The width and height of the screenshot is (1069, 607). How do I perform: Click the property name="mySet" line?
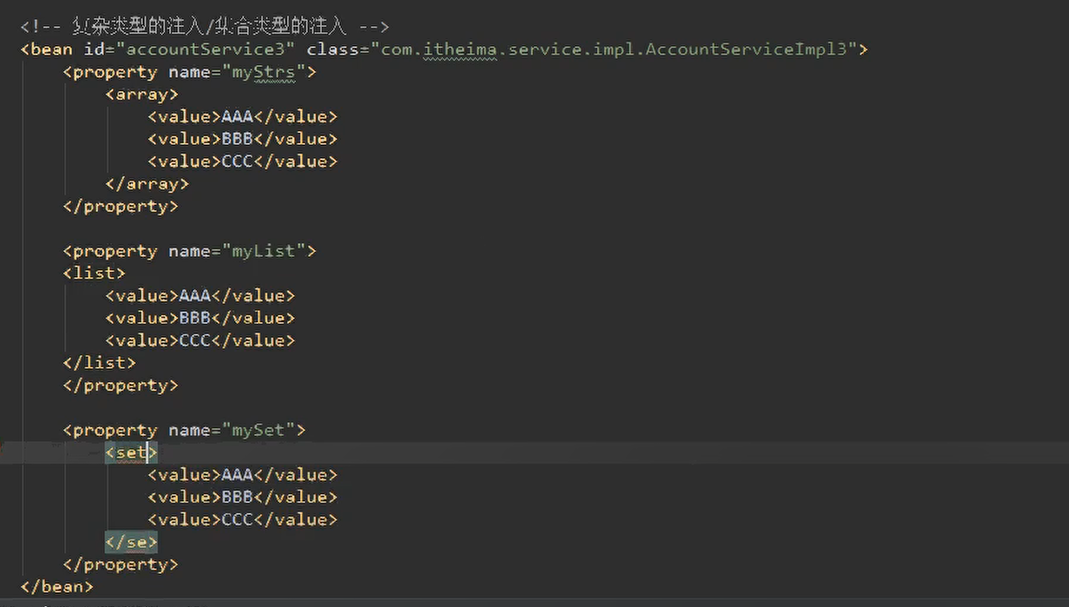[184, 430]
